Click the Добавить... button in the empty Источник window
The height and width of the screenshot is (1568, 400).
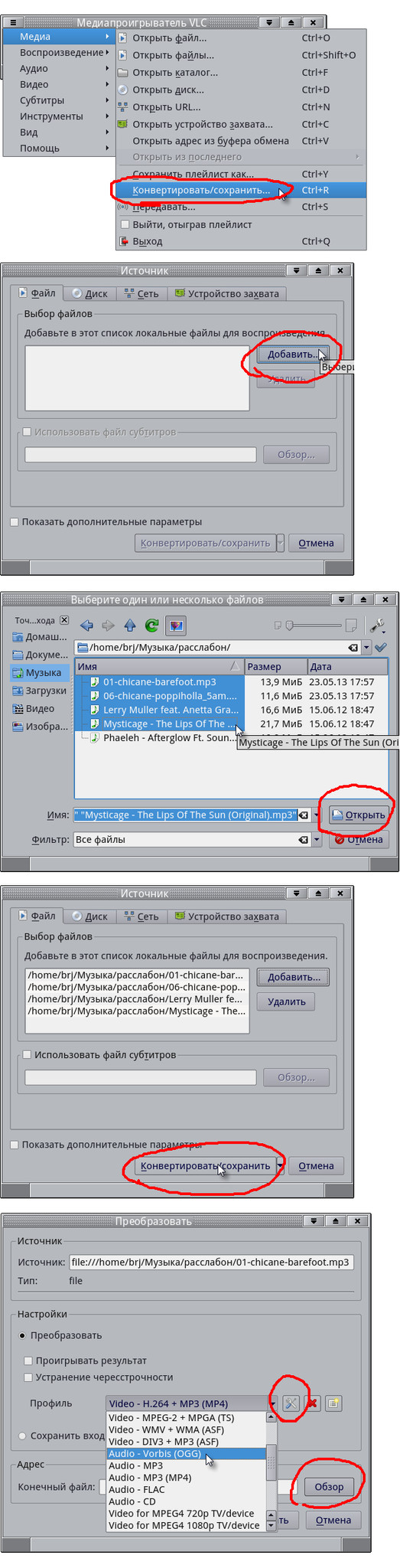tap(294, 354)
